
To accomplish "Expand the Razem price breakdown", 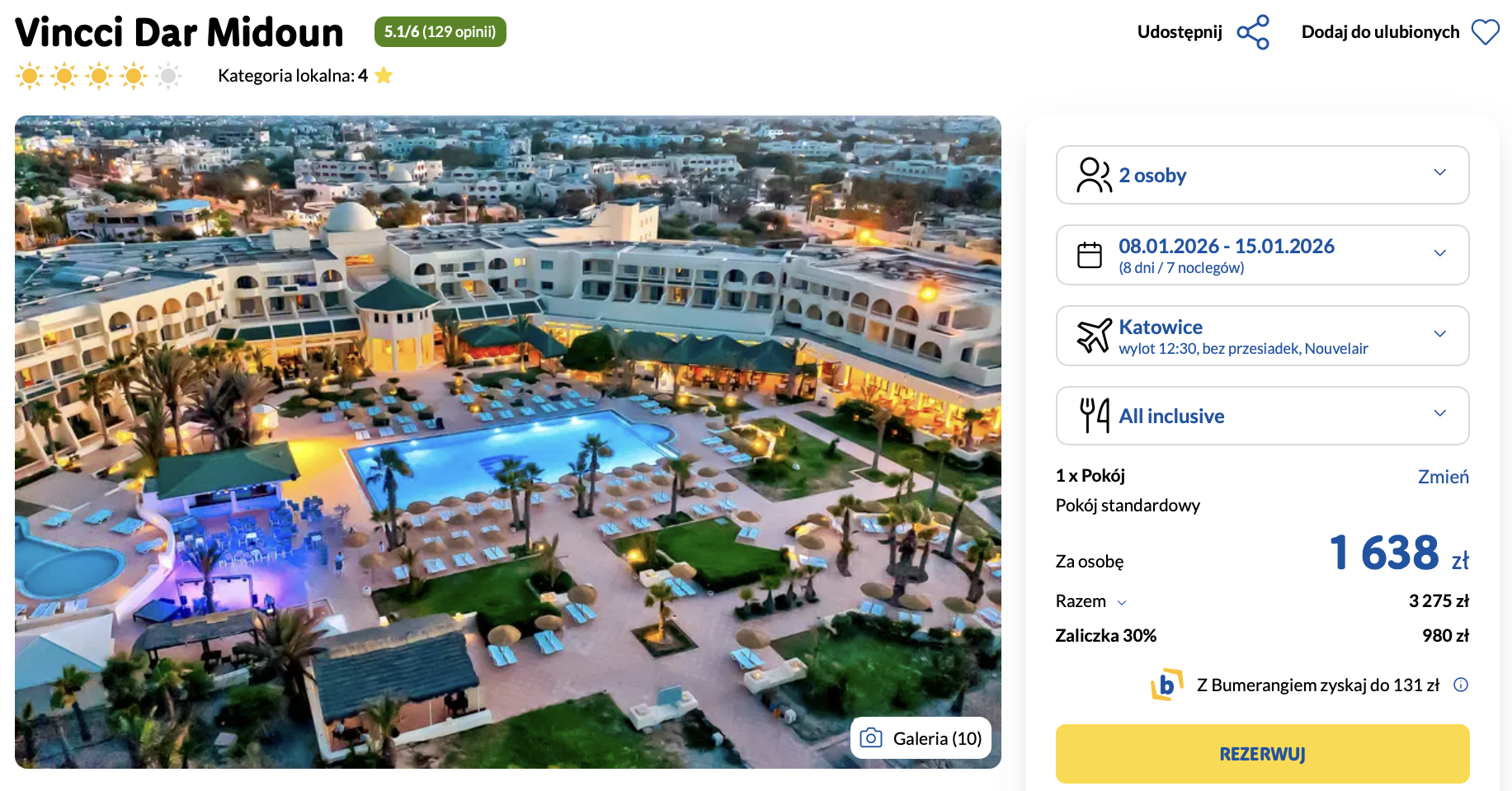I will (x=1122, y=603).
